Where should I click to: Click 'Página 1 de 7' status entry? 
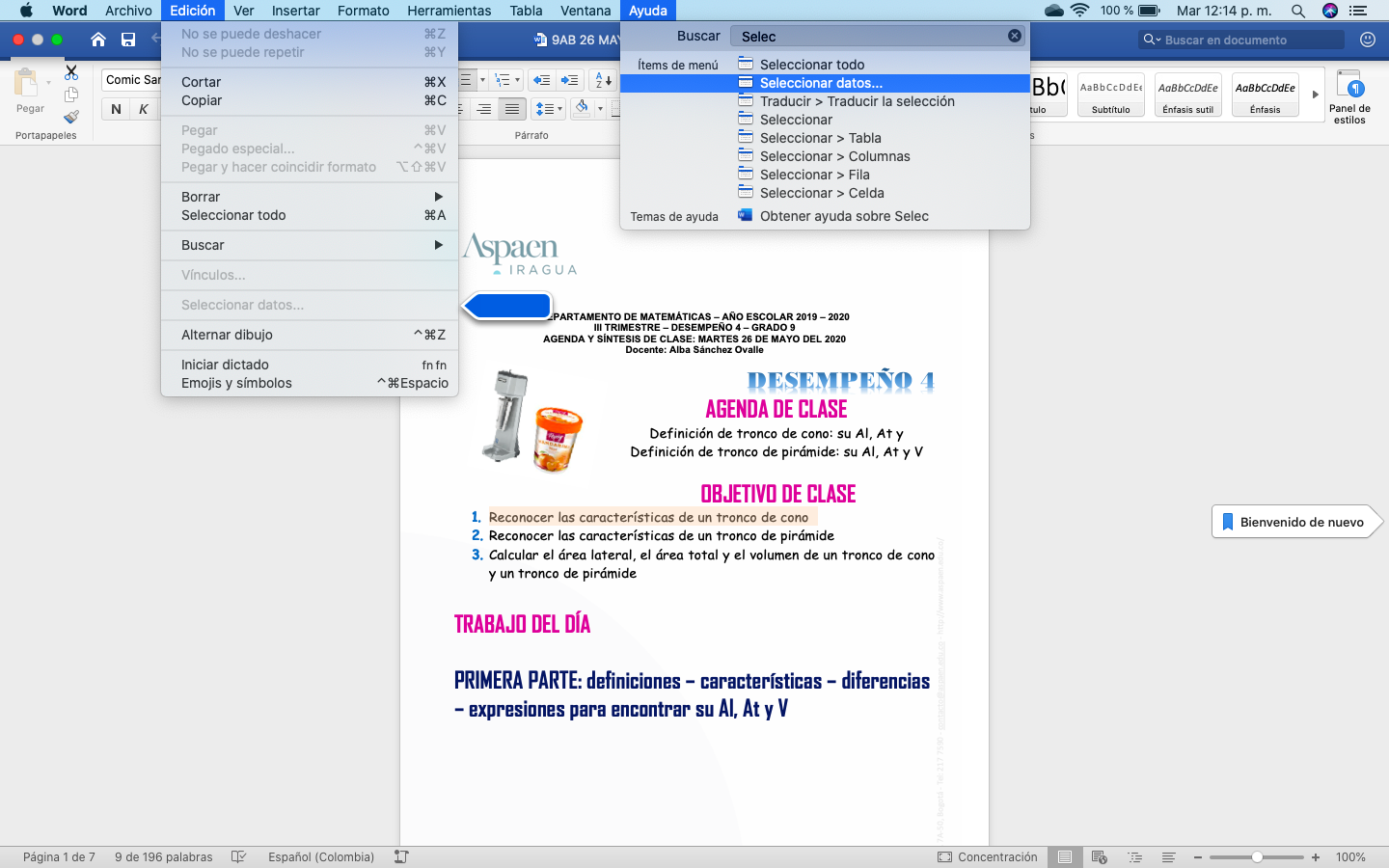[59, 856]
